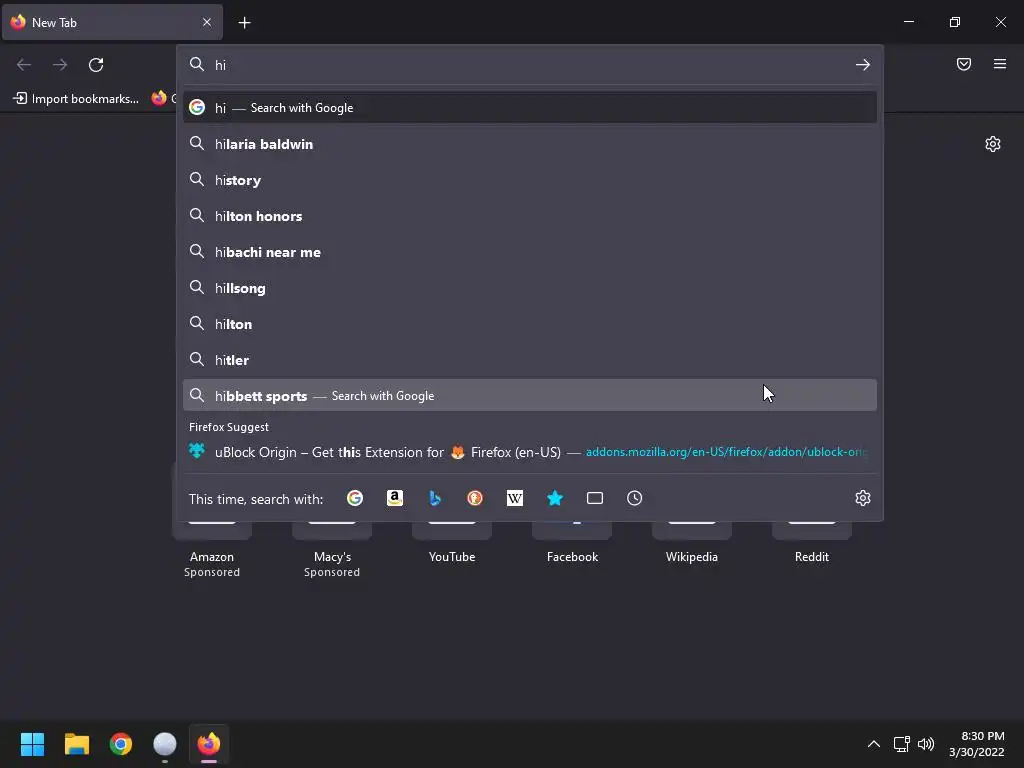Image resolution: width=1024 pixels, height=768 pixels.
Task: Open YouTube shortcut tile
Action: click(452, 543)
